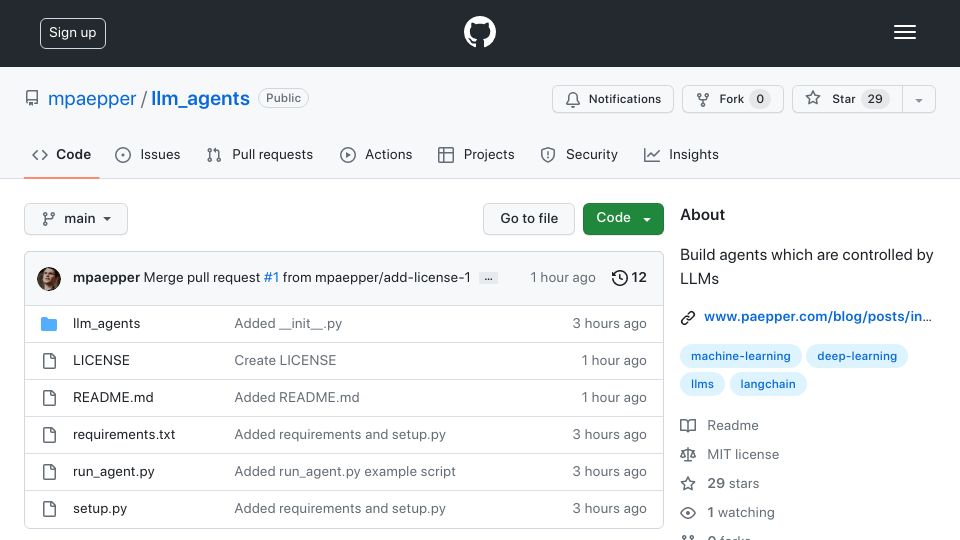Click the file icon next to LICENSE

tap(50, 361)
